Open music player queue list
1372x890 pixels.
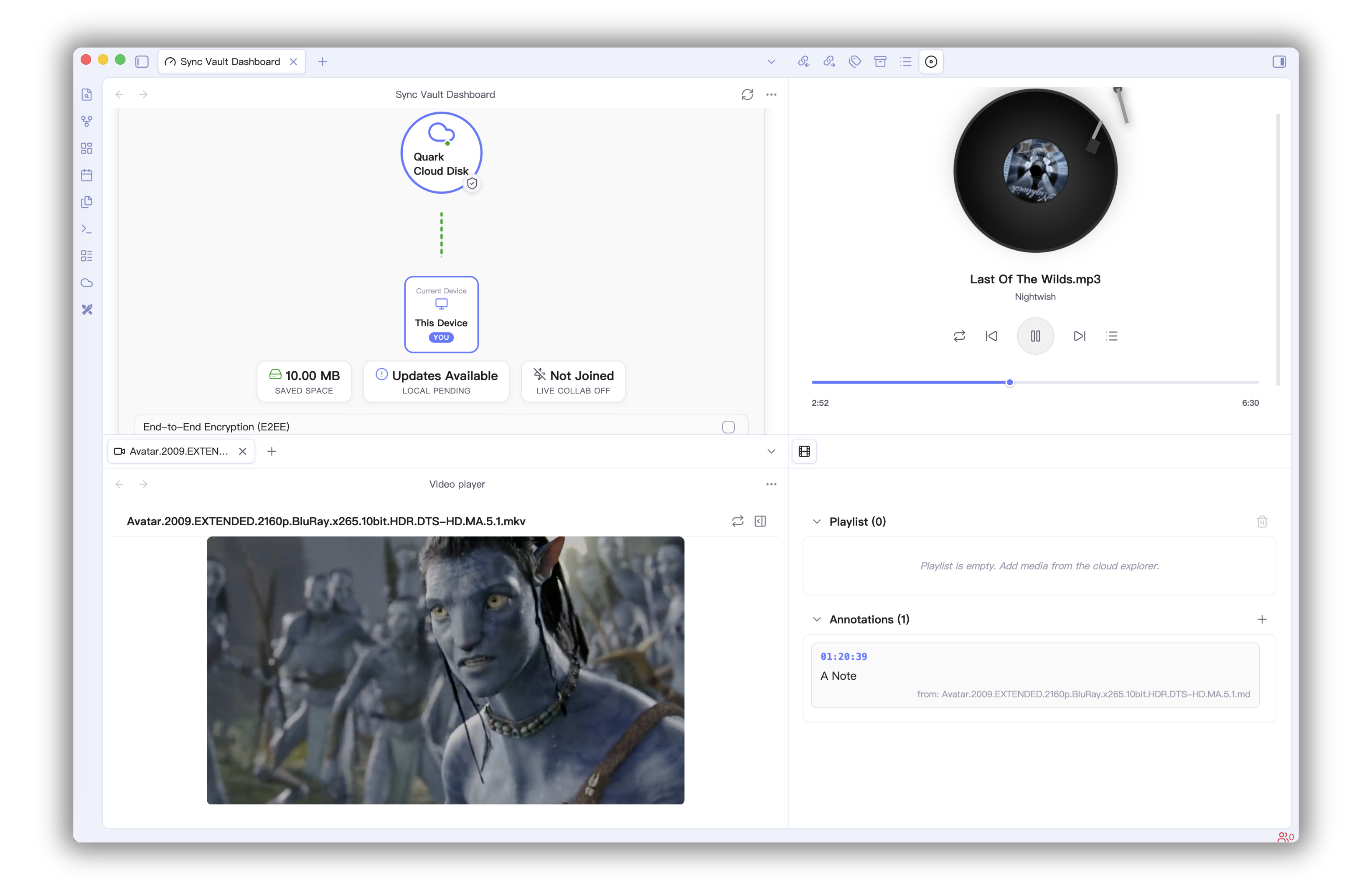click(1112, 336)
